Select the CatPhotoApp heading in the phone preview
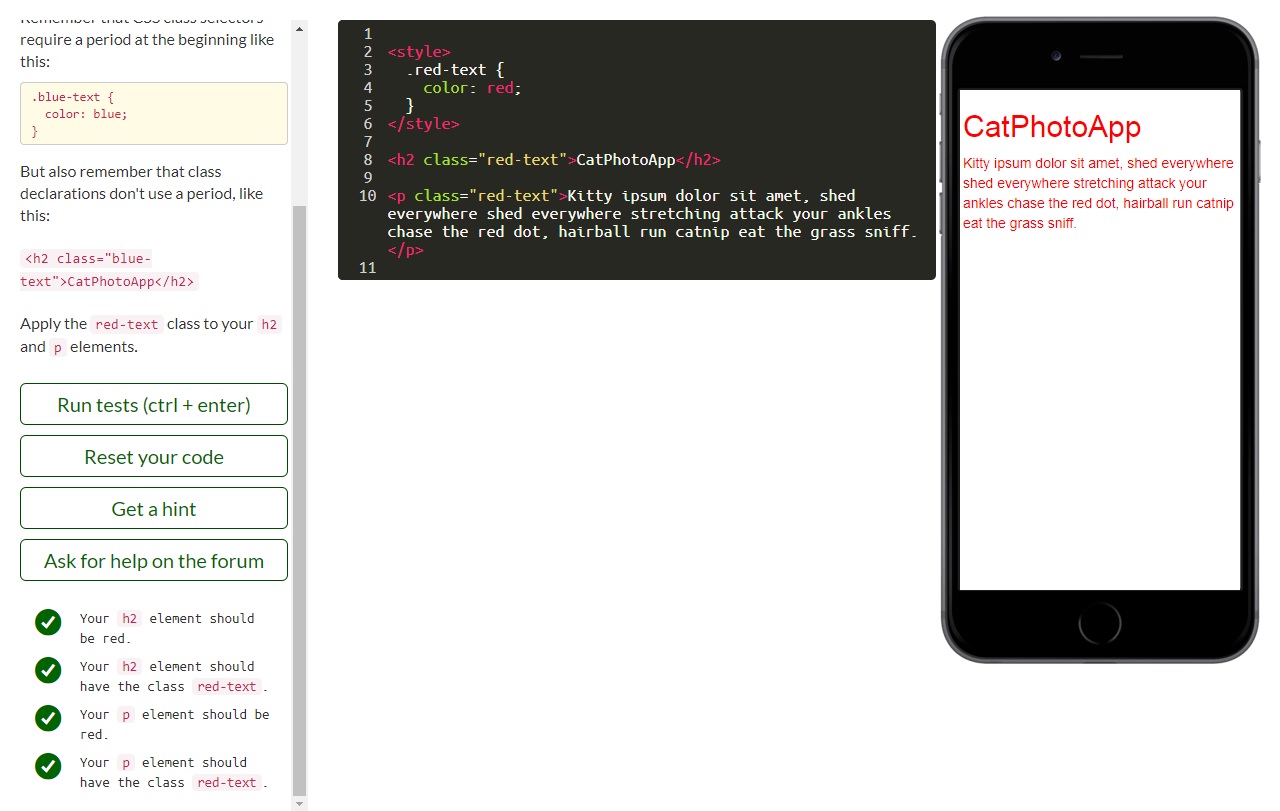The height and width of the screenshot is (811, 1280). [1051, 127]
